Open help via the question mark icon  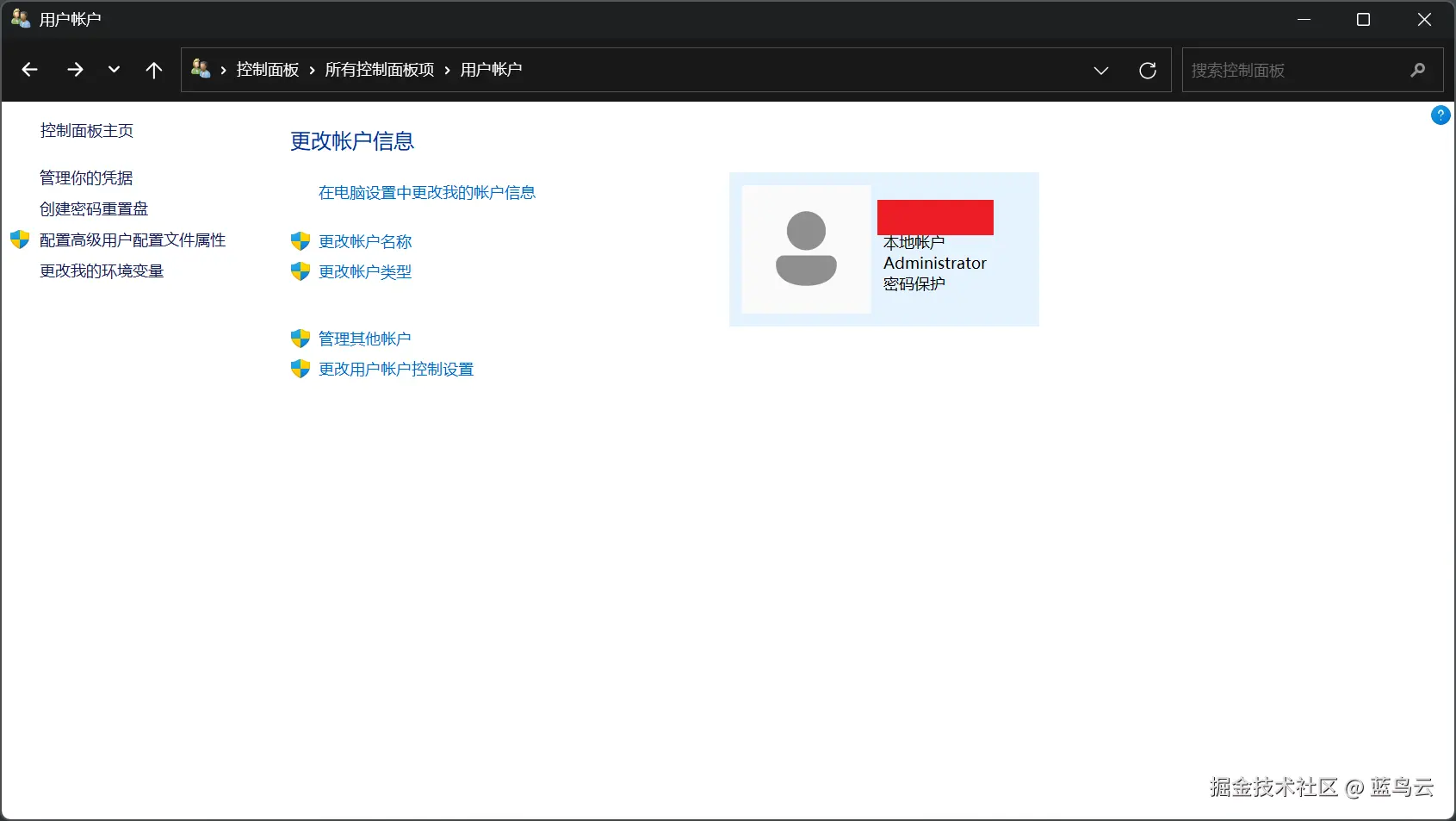(x=1440, y=115)
